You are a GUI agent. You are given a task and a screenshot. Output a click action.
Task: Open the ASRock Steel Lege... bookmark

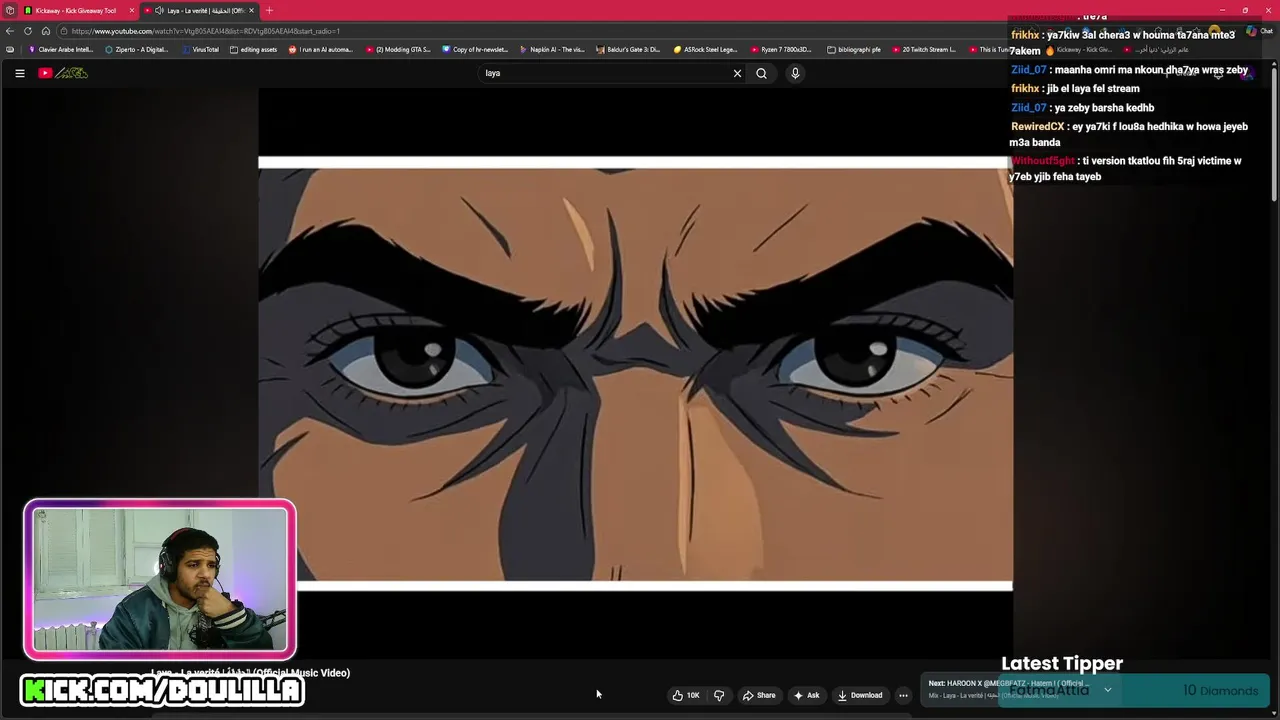(705, 49)
